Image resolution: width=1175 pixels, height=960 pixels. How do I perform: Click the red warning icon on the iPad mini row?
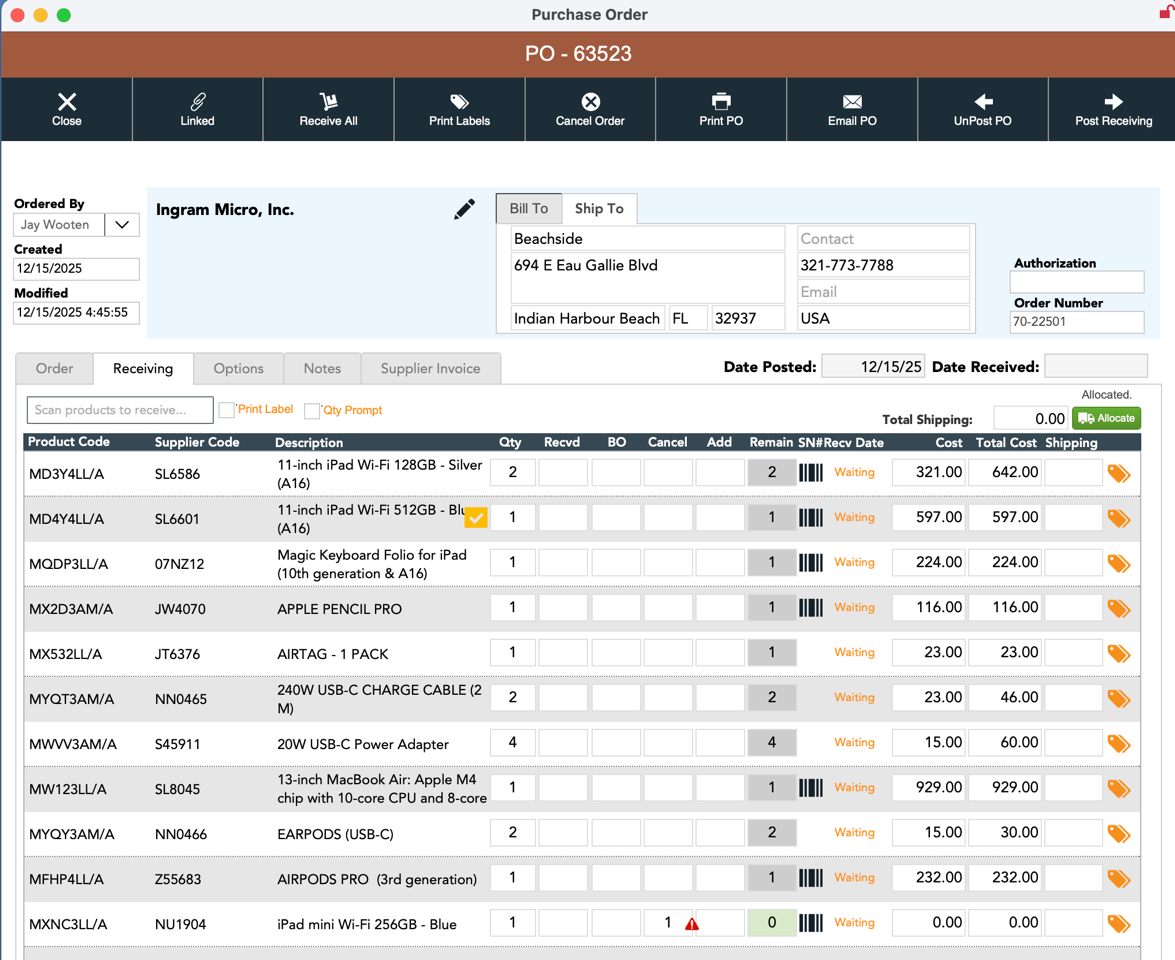(x=692, y=924)
